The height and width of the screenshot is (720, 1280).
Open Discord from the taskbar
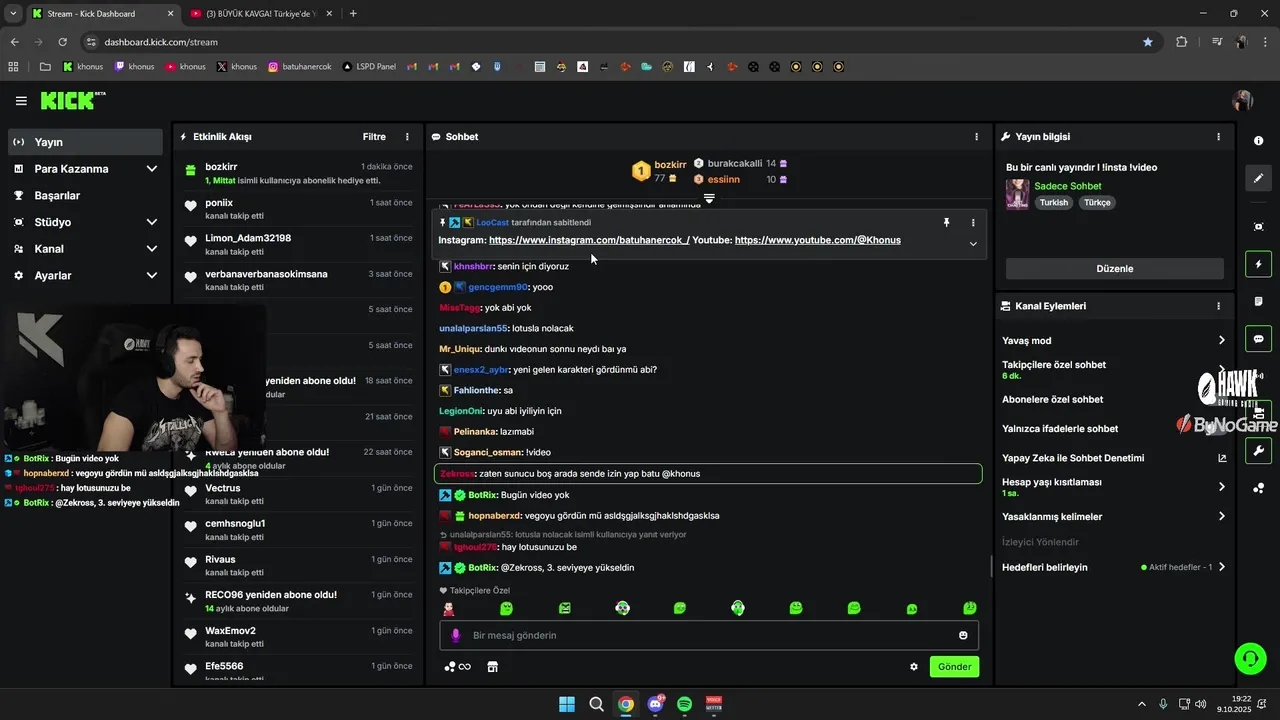pyautogui.click(x=656, y=704)
